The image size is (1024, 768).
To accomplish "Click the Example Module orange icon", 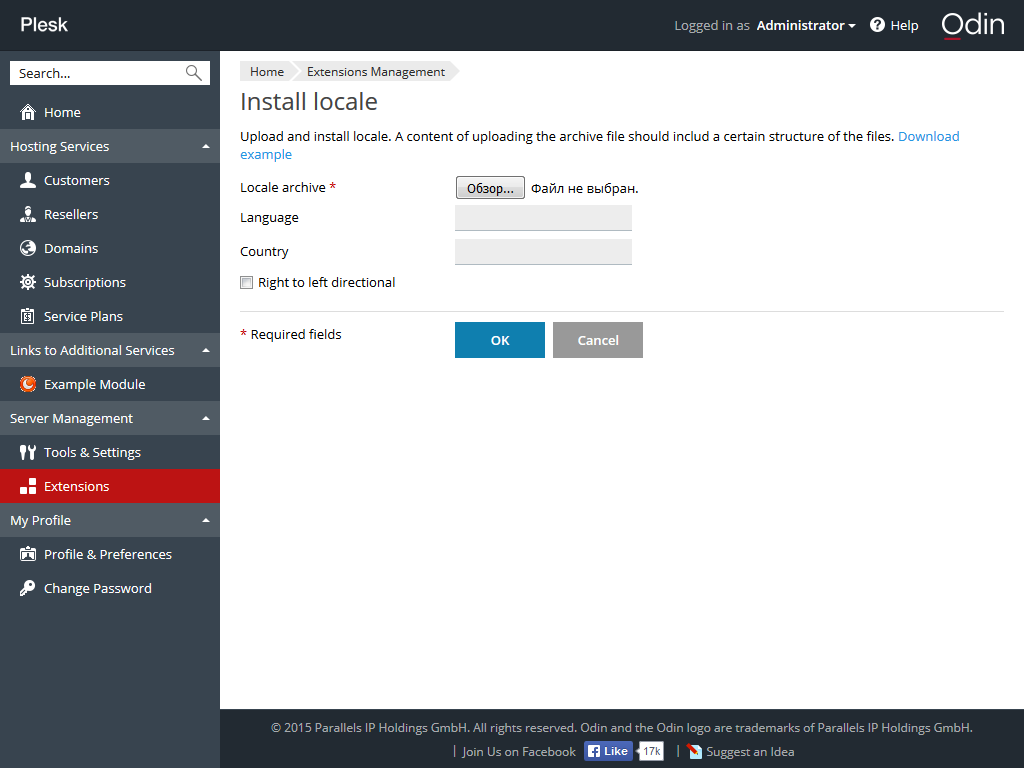I will click(x=28, y=384).
